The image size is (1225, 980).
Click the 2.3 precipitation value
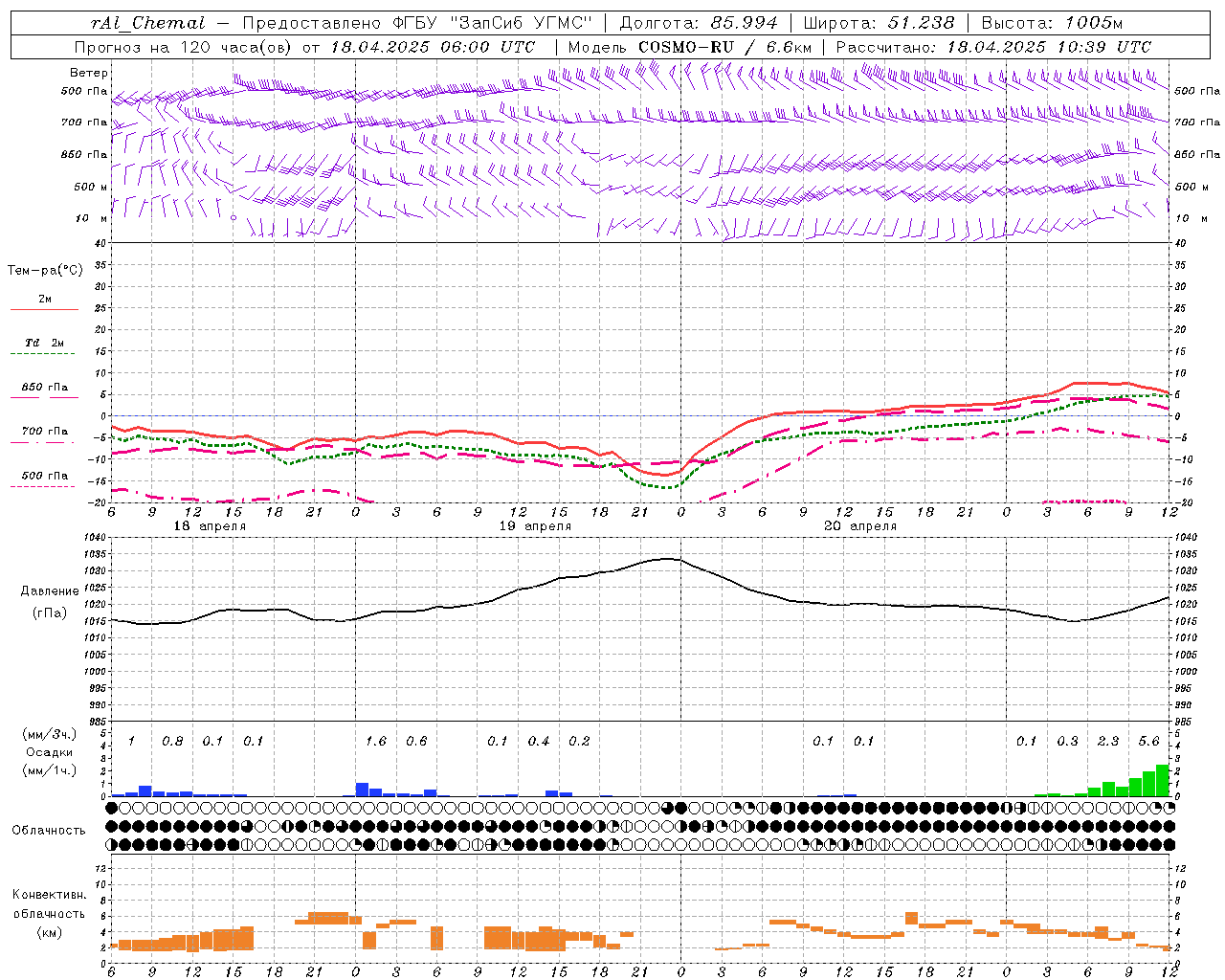click(1108, 742)
